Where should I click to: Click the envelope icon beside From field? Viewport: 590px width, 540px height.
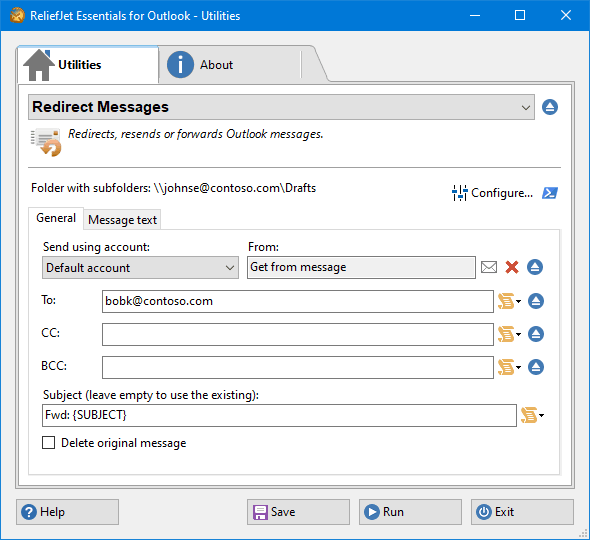coord(489,267)
